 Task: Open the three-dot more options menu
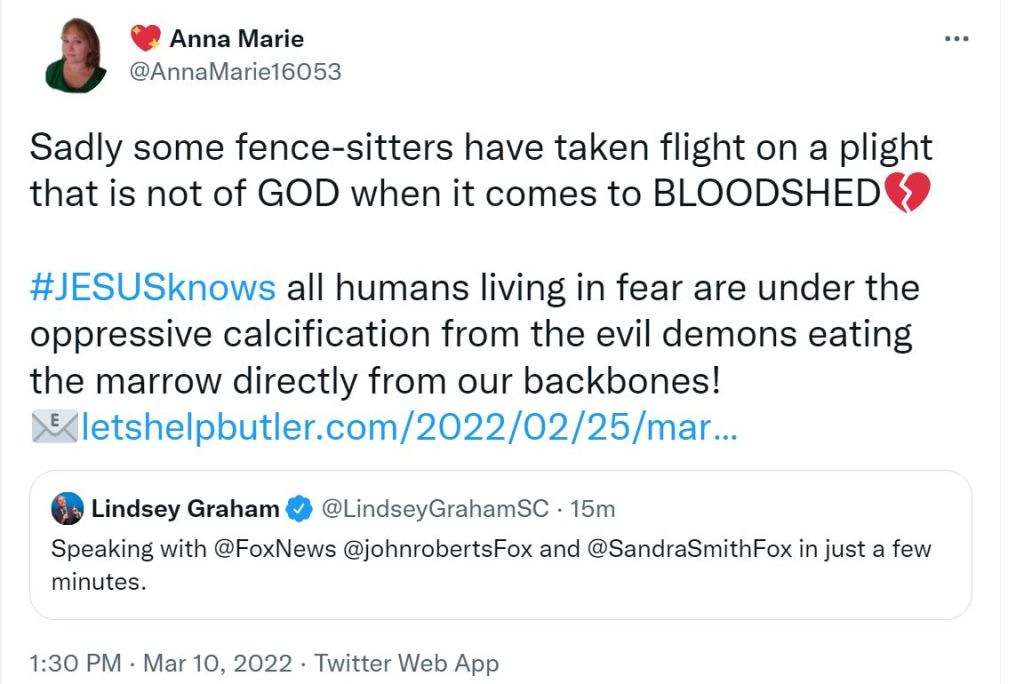click(x=957, y=39)
